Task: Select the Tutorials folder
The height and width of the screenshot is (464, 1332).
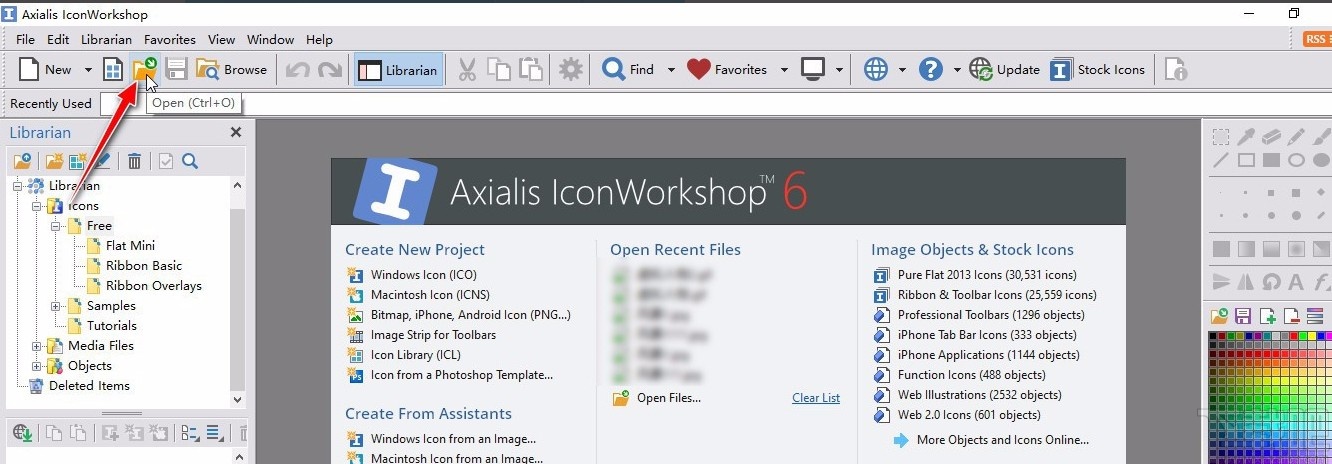Action: [x=112, y=326]
